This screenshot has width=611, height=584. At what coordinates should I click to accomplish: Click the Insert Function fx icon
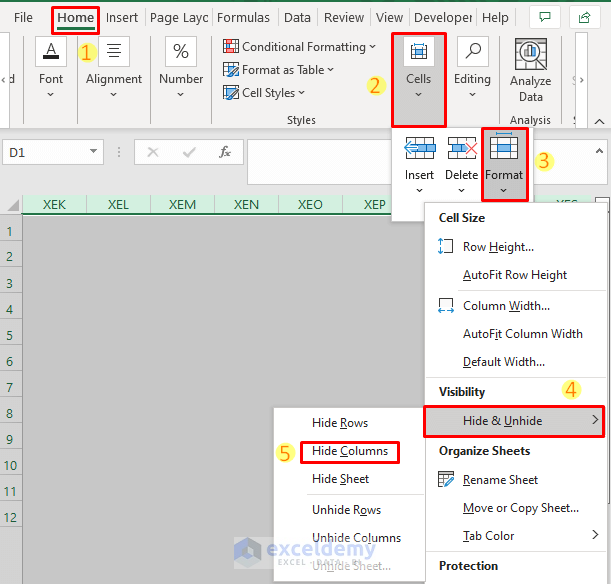[225, 152]
